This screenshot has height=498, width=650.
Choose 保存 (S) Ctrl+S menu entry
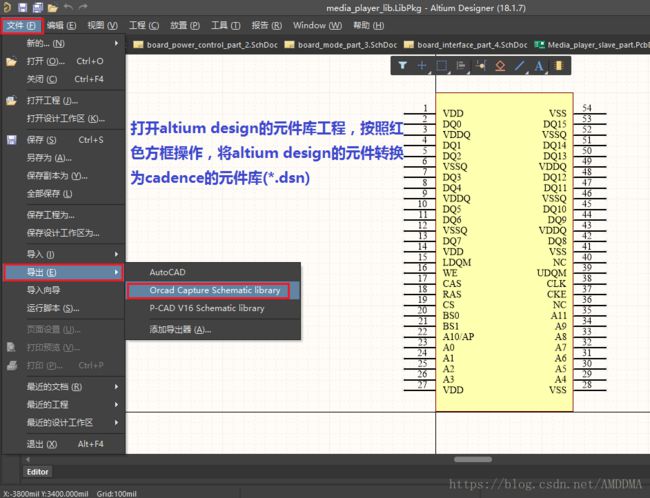coord(63,140)
